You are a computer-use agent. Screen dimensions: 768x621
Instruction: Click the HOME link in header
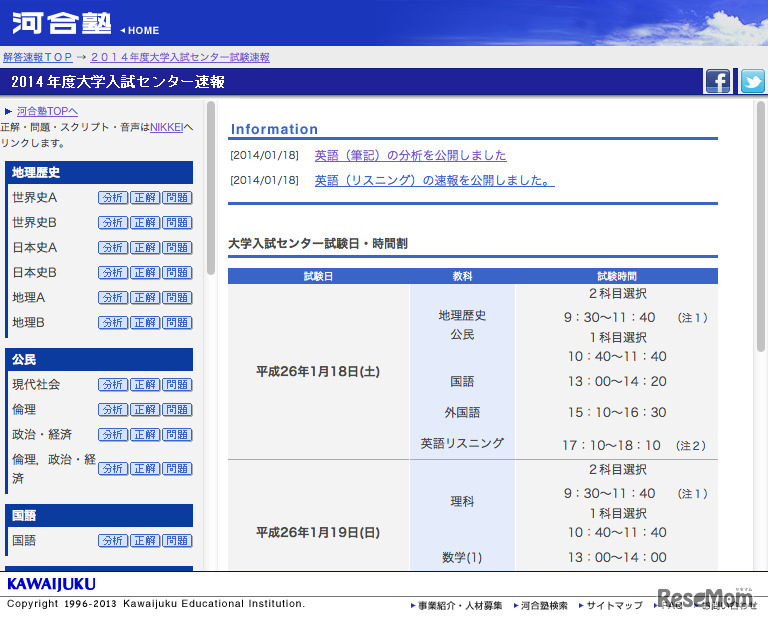[x=140, y=30]
